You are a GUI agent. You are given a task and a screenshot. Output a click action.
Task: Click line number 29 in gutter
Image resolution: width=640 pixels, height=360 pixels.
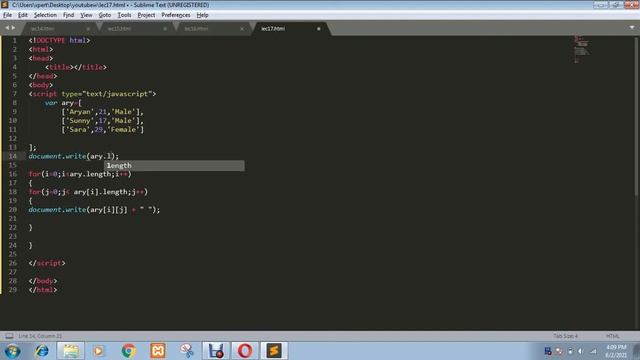point(13,290)
